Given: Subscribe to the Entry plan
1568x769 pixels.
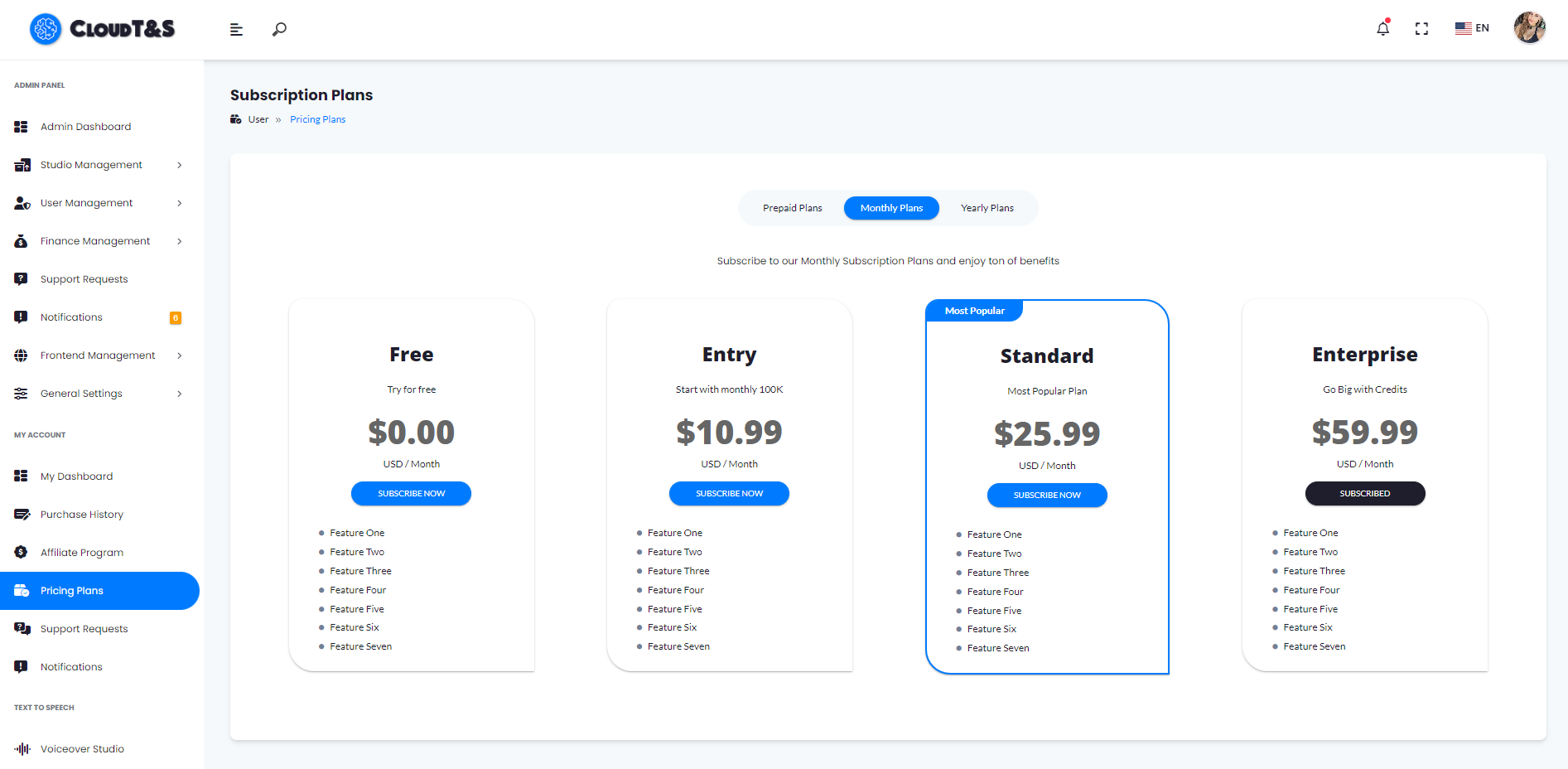Looking at the screenshot, I should click(x=729, y=494).
